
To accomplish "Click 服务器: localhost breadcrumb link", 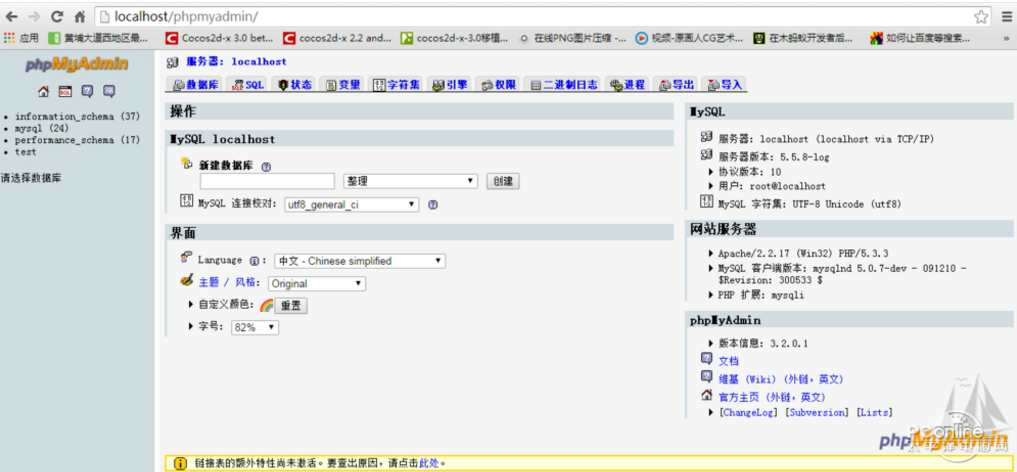I will 236,62.
